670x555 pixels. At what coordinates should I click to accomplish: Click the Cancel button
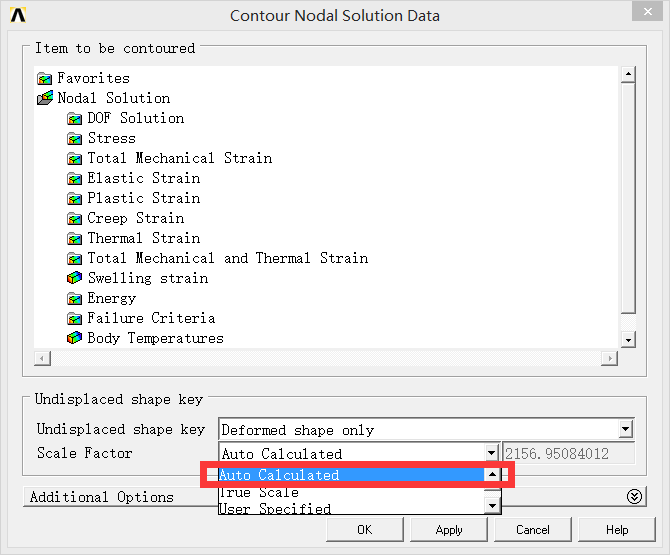pos(532,530)
